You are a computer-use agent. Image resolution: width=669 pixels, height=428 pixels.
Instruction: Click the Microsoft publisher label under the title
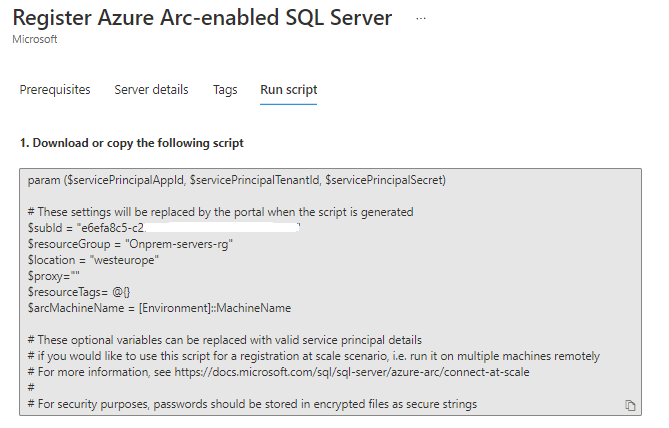[x=35, y=39]
